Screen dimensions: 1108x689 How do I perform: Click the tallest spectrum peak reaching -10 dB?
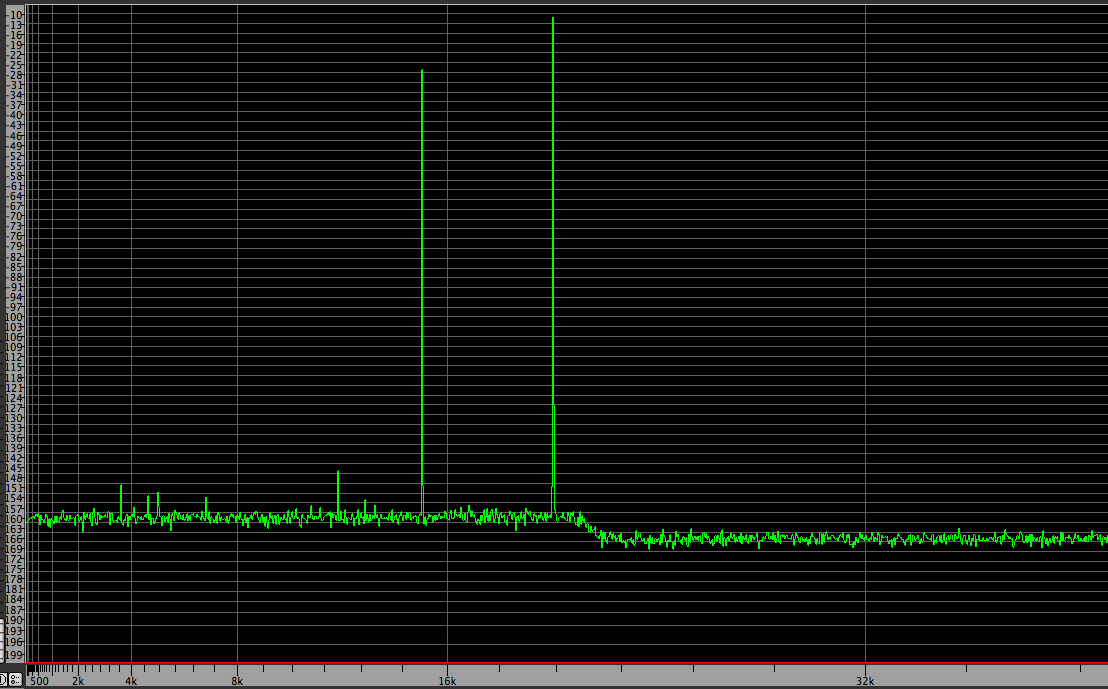click(553, 266)
